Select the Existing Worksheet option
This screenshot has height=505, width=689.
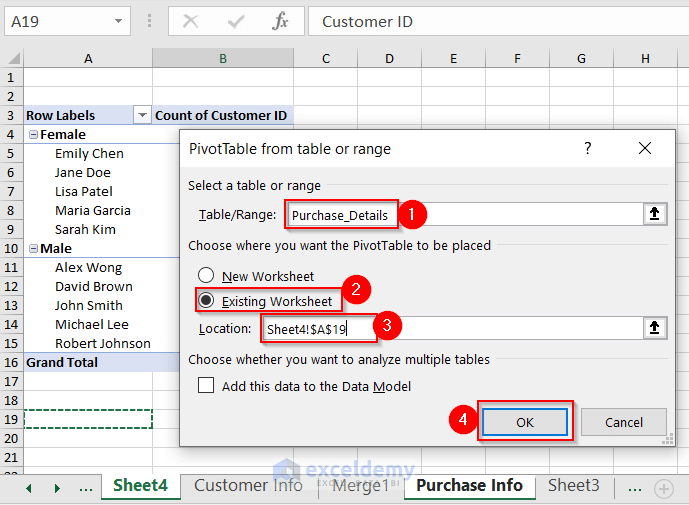click(x=206, y=300)
